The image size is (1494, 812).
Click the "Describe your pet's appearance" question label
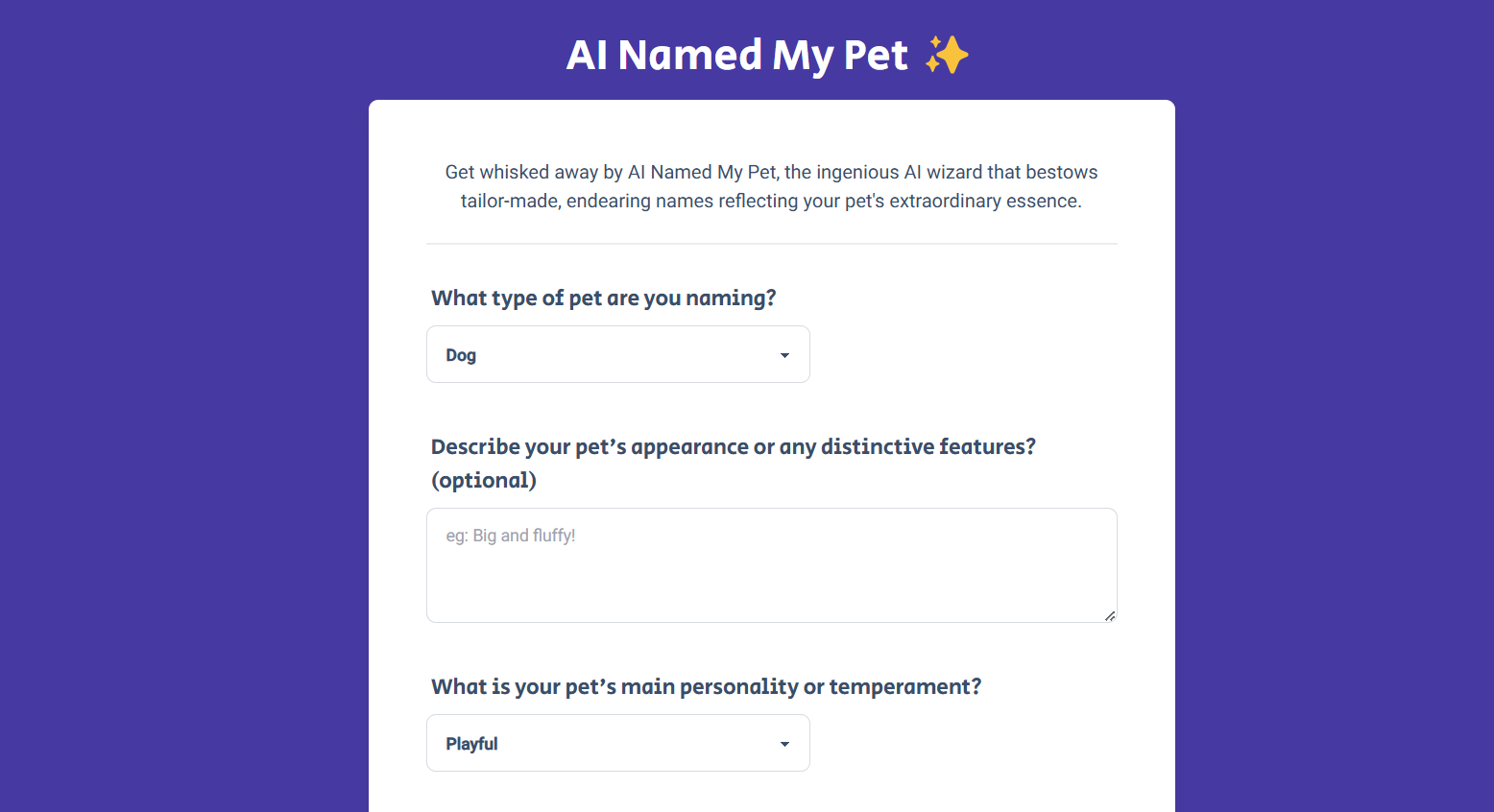point(733,447)
